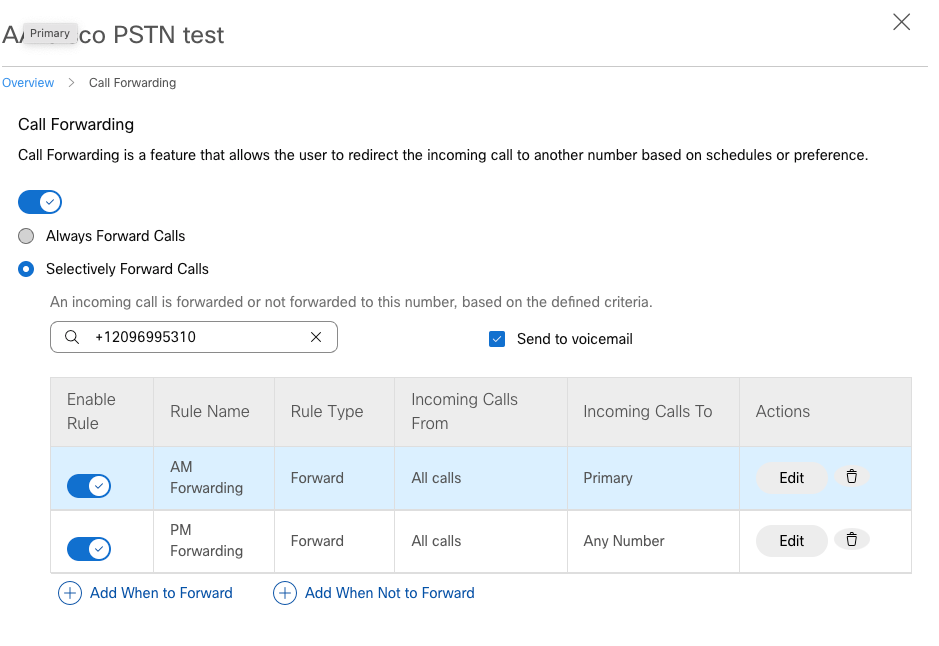Click the search magnifier in number field

coord(72,337)
